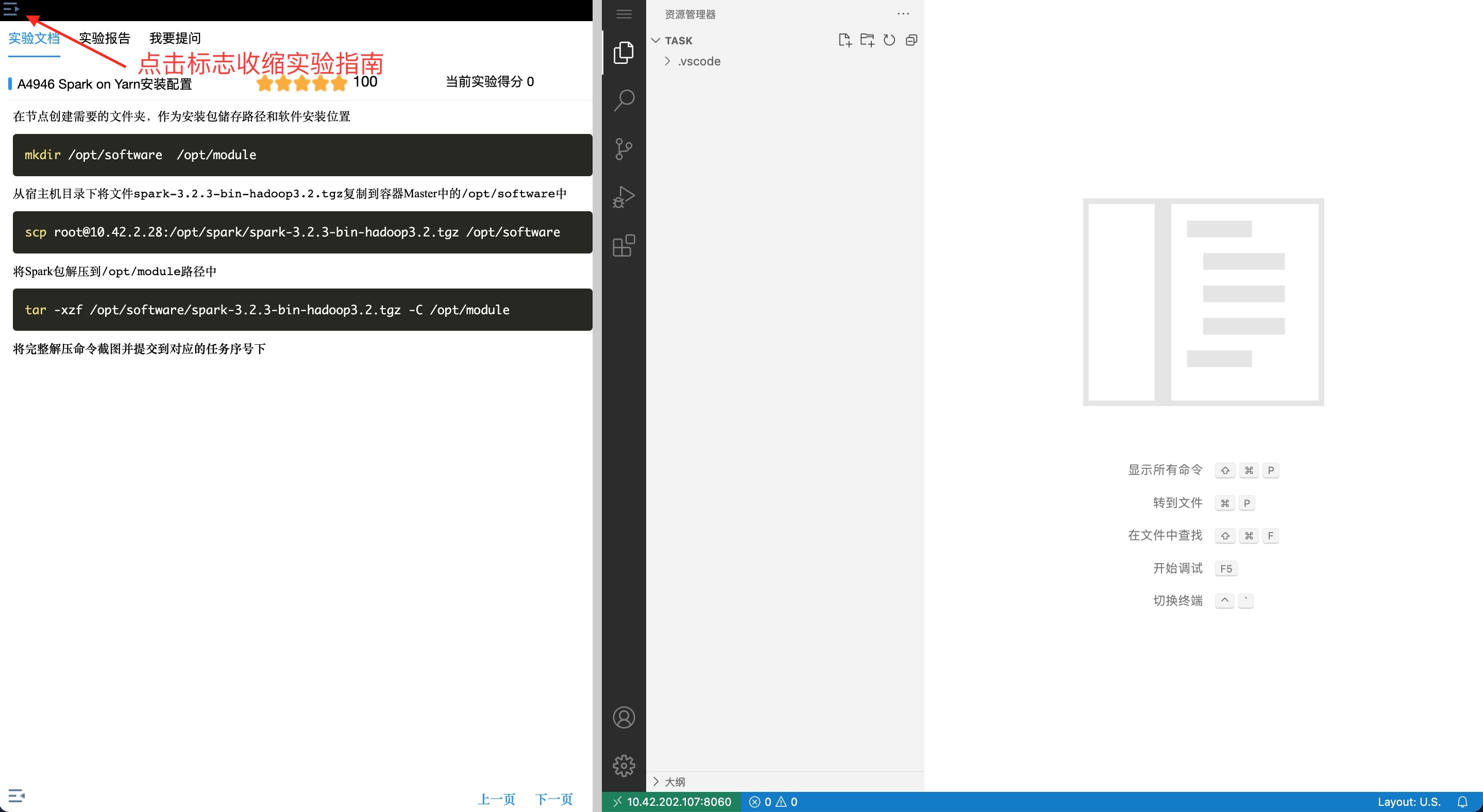The width and height of the screenshot is (1483, 812).
Task: Open the Manage gear settings
Action: 623,766
